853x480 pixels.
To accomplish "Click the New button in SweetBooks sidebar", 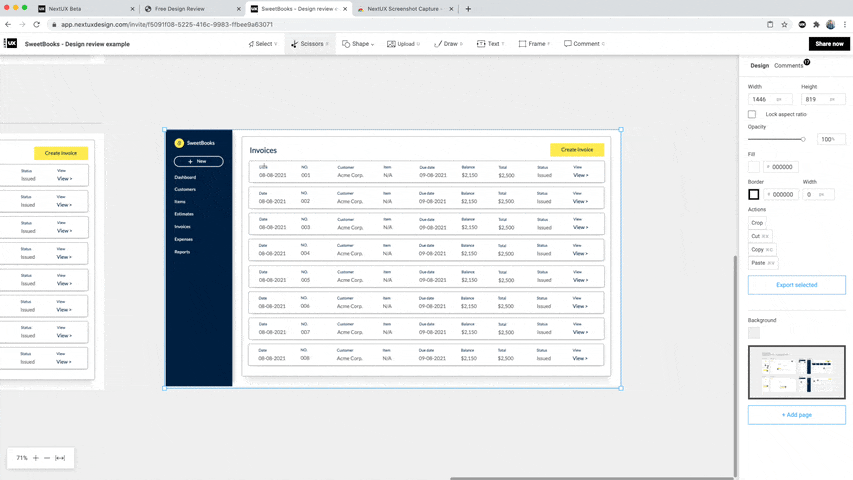I will 199,161.
